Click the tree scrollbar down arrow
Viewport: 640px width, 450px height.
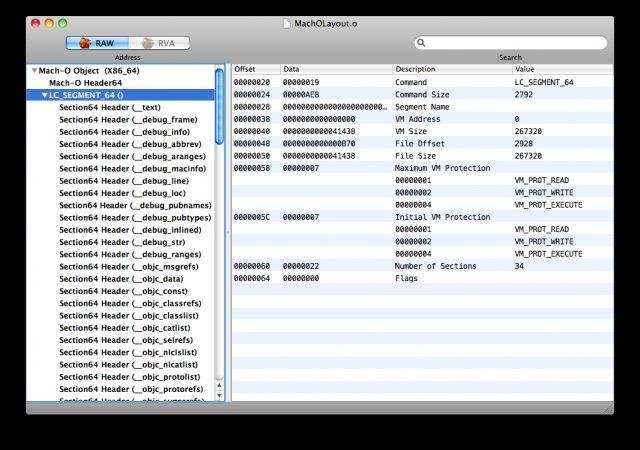point(219,395)
